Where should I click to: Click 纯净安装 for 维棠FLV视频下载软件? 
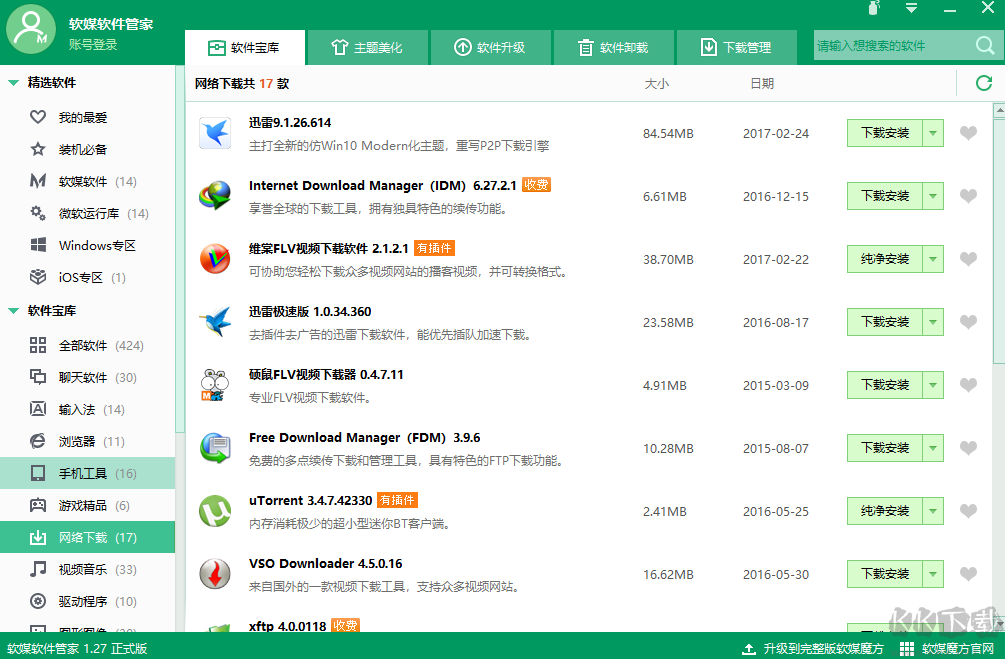pos(885,259)
